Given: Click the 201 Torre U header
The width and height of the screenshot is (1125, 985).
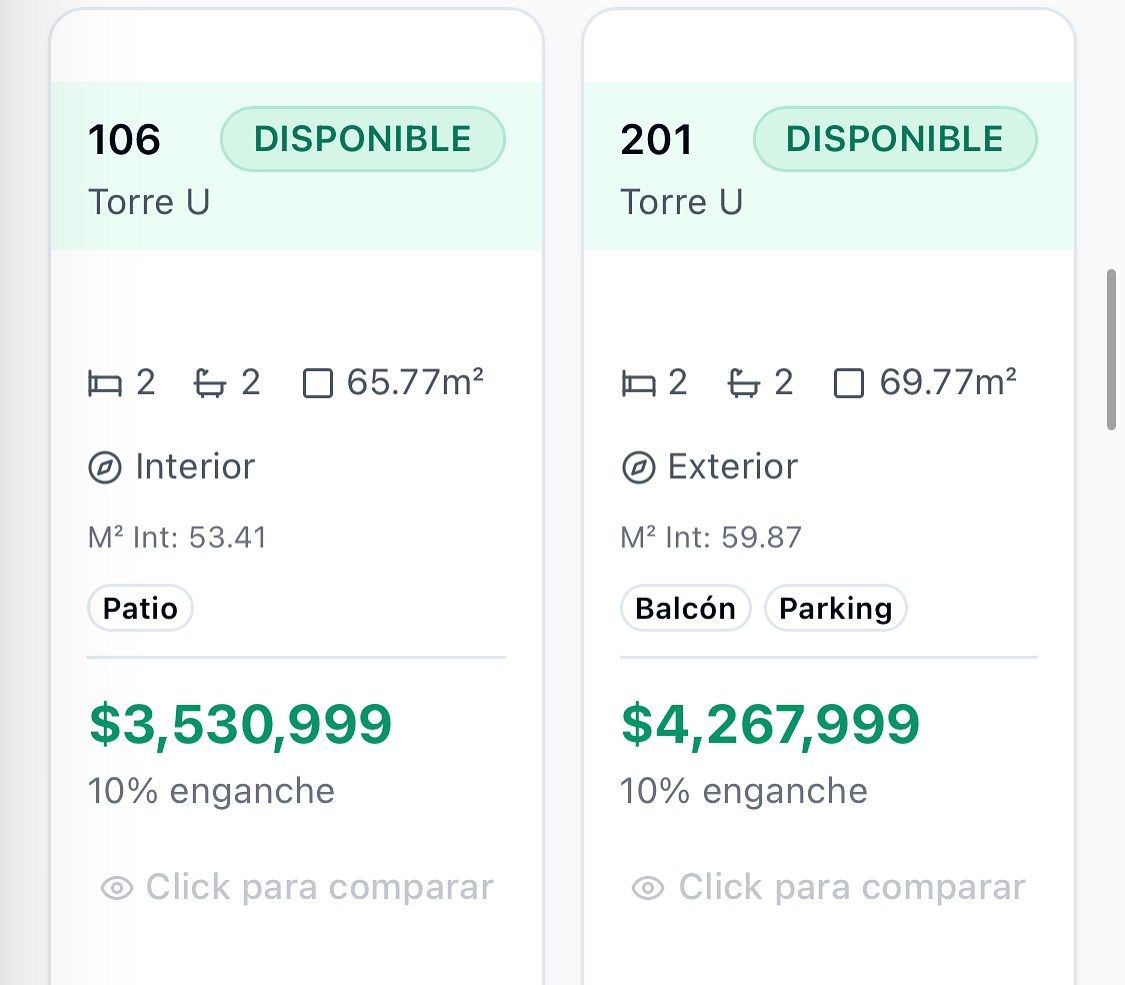Looking at the screenshot, I should pyautogui.click(x=829, y=166).
